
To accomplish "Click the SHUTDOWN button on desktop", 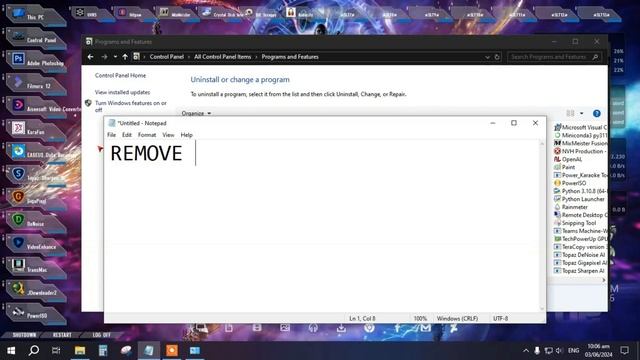I will 24,335.
